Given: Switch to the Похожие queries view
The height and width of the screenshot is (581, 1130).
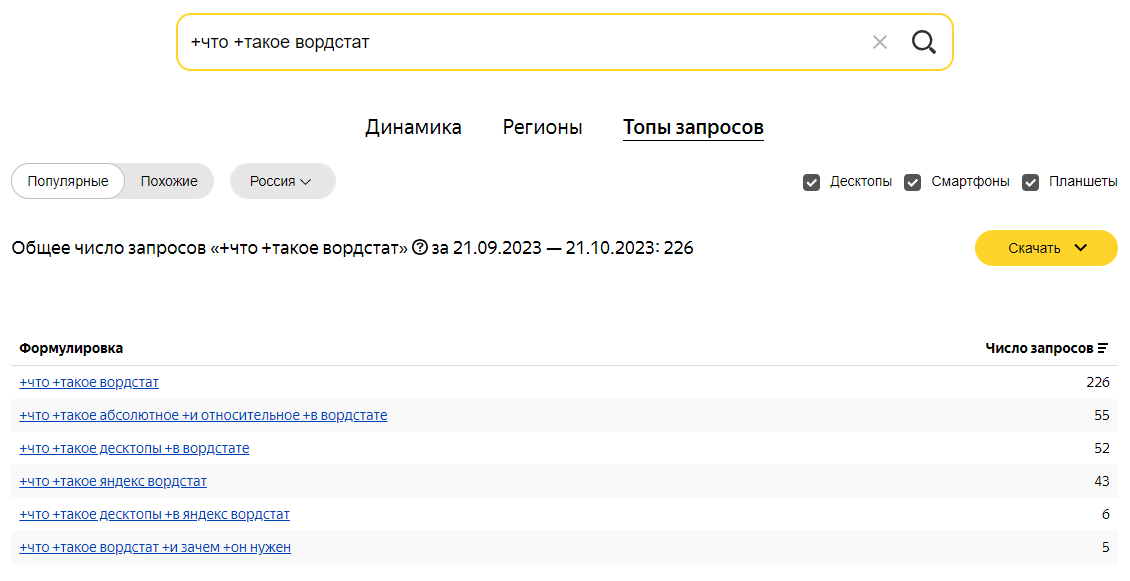Looking at the screenshot, I should (x=169, y=181).
